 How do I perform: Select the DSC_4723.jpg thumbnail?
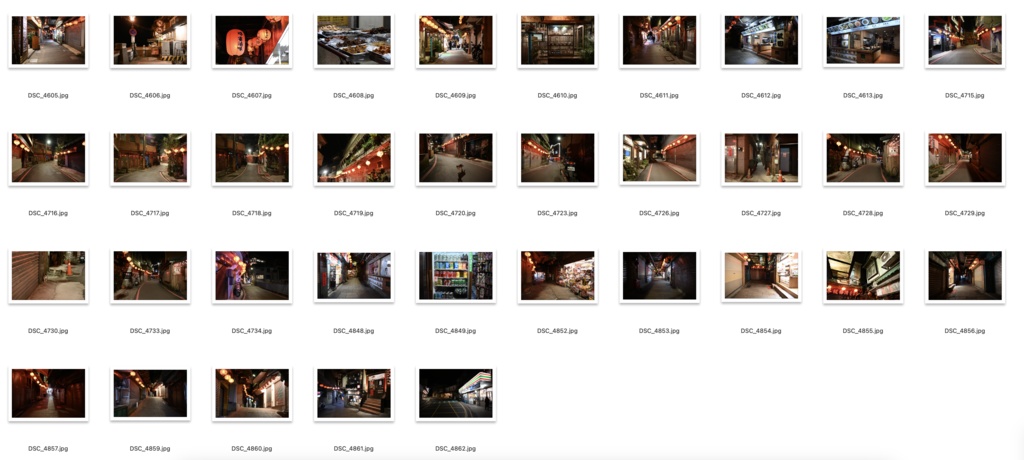point(558,158)
